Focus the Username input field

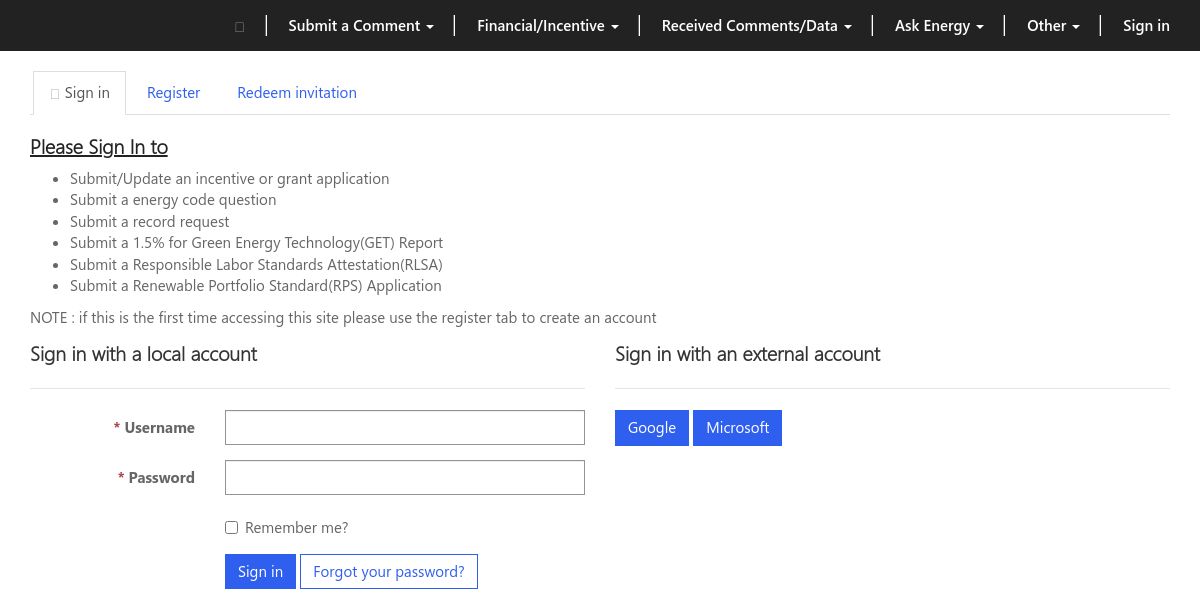click(404, 427)
